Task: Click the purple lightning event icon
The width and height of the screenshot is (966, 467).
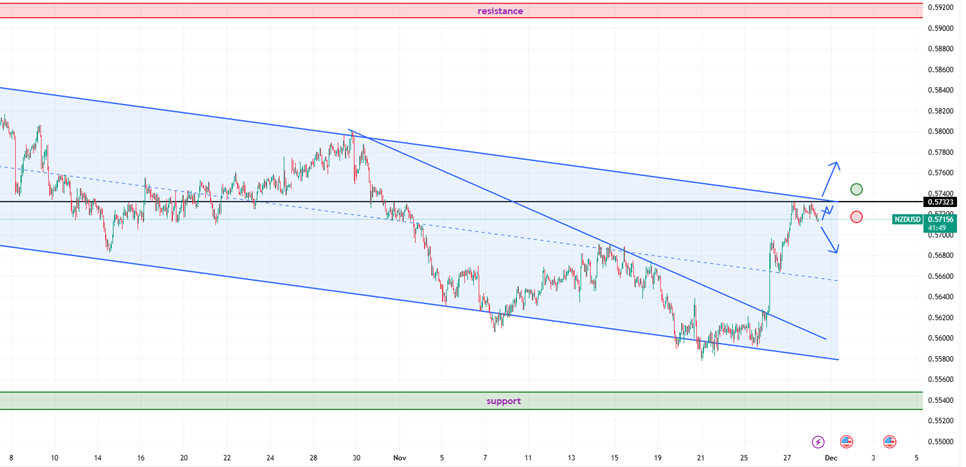Action: point(818,441)
